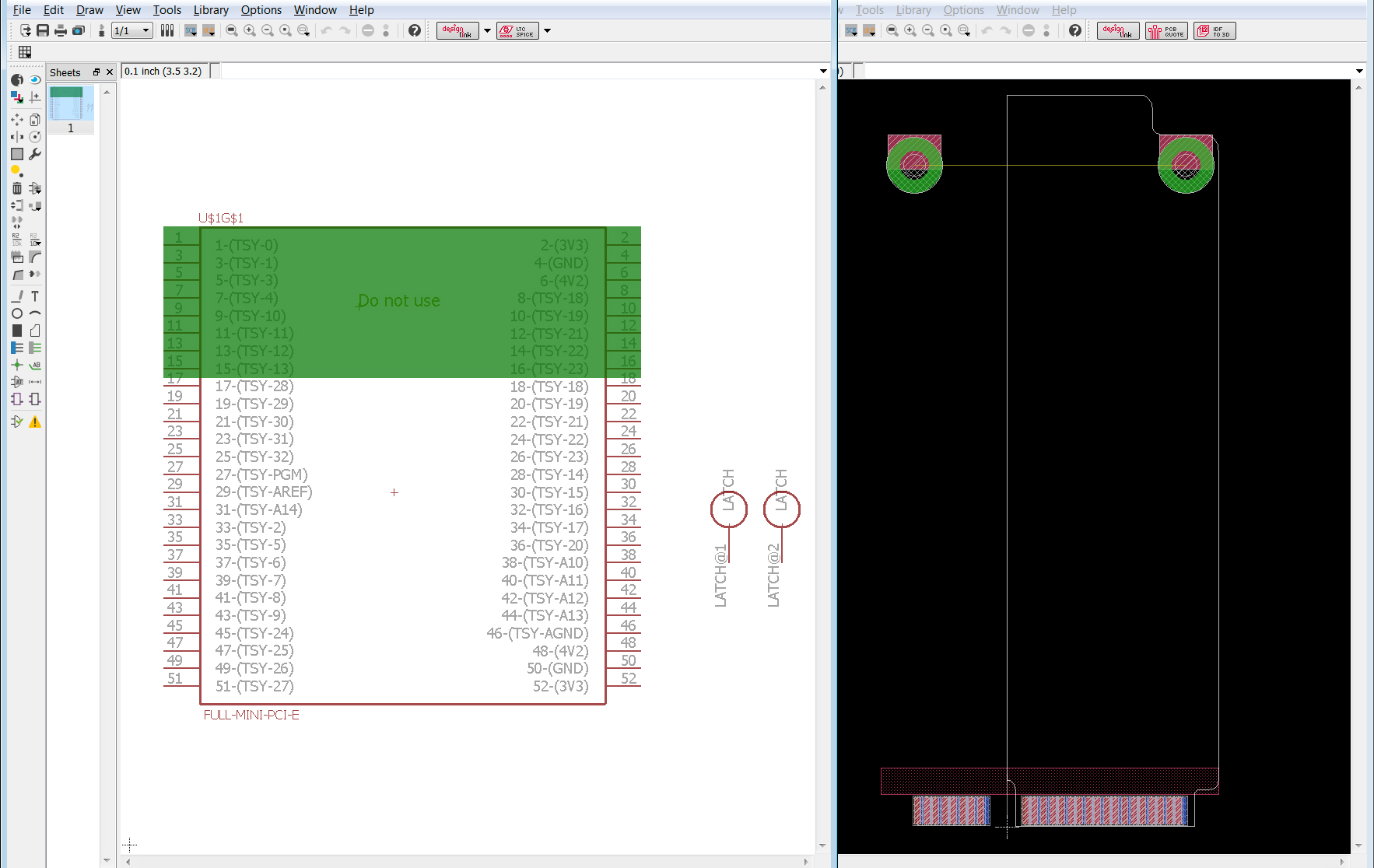Select the Info tool in left toolbox

[x=16, y=80]
